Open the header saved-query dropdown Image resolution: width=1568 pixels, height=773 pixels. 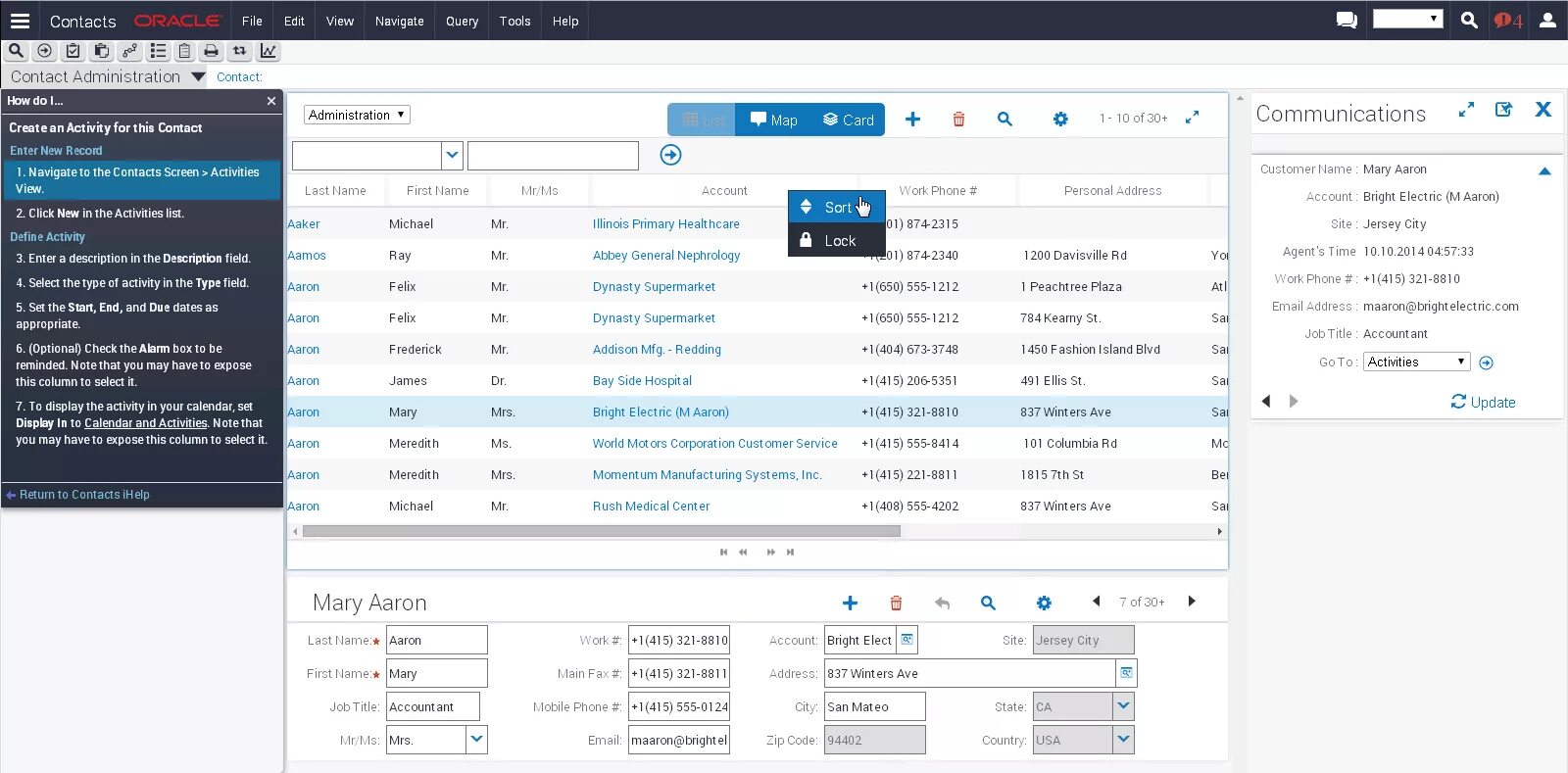(1408, 19)
